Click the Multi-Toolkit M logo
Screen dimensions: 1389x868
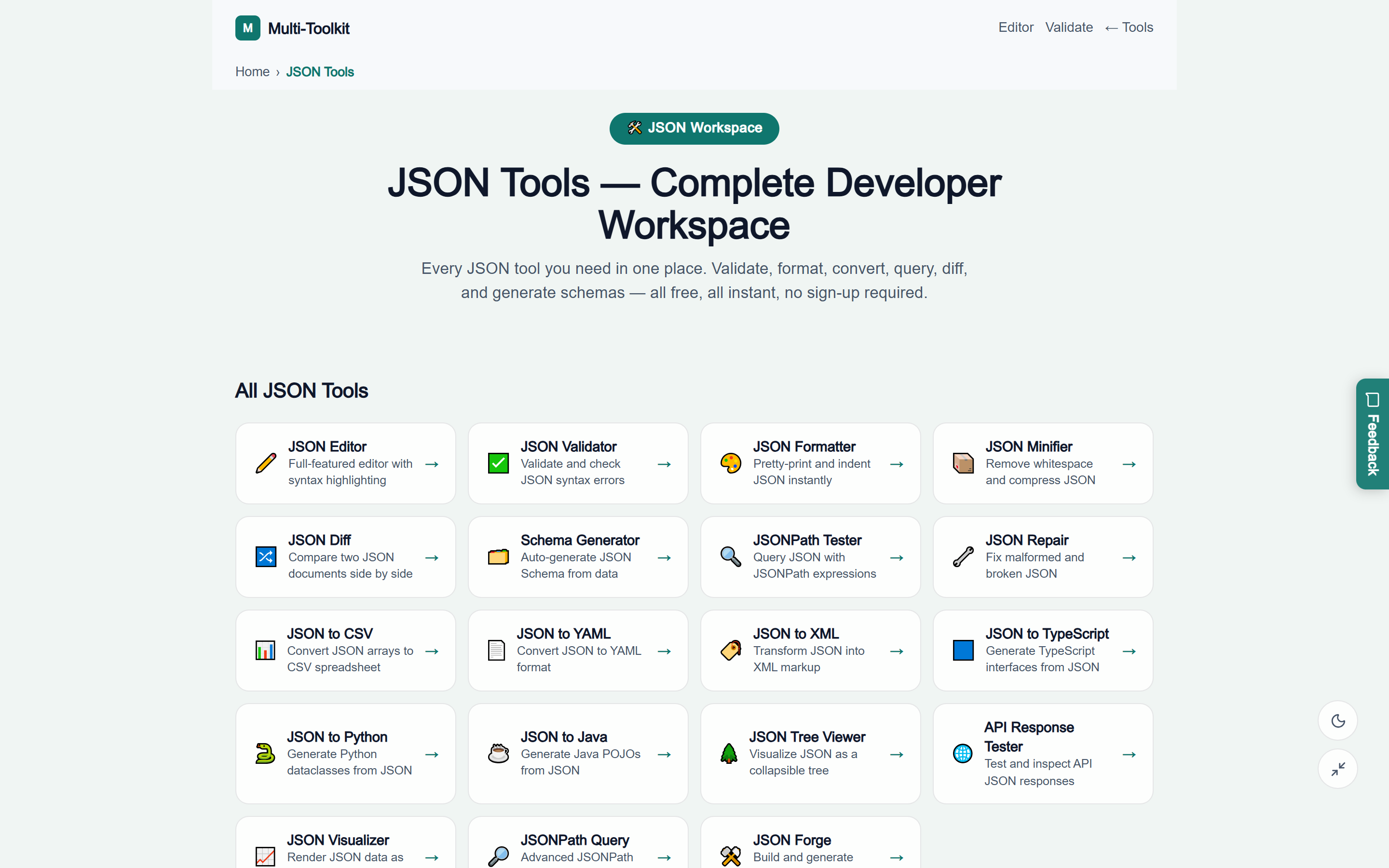[x=248, y=28]
